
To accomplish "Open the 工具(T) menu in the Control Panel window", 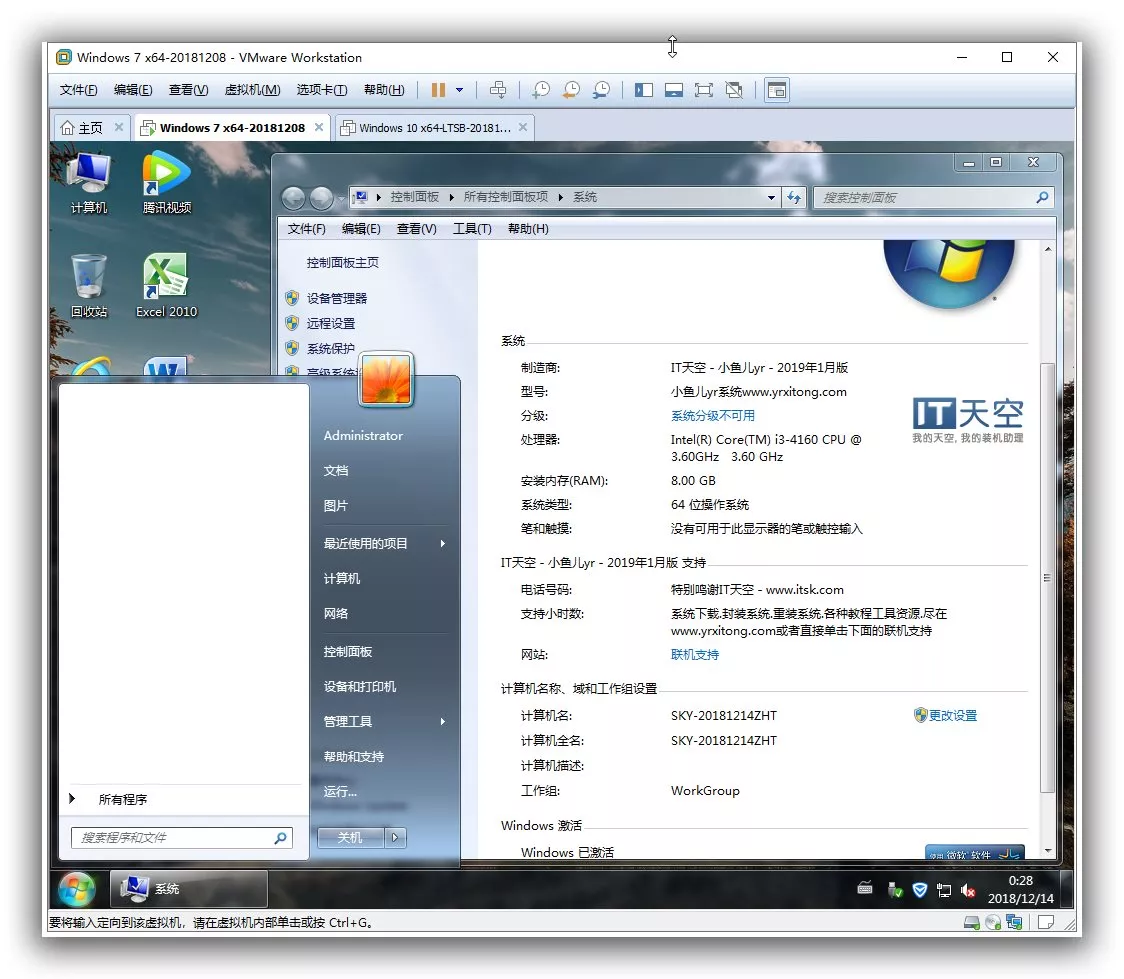I will click(x=472, y=229).
